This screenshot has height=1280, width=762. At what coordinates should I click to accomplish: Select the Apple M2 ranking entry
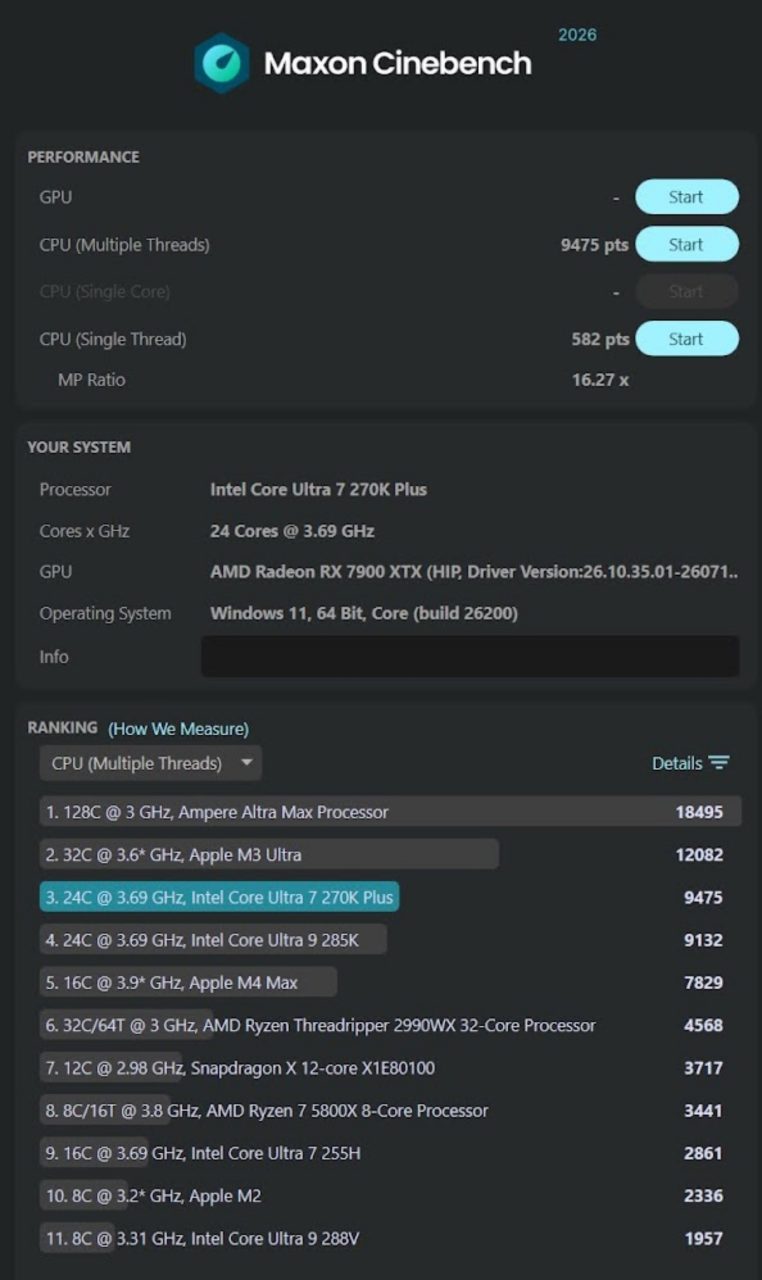pos(390,1195)
